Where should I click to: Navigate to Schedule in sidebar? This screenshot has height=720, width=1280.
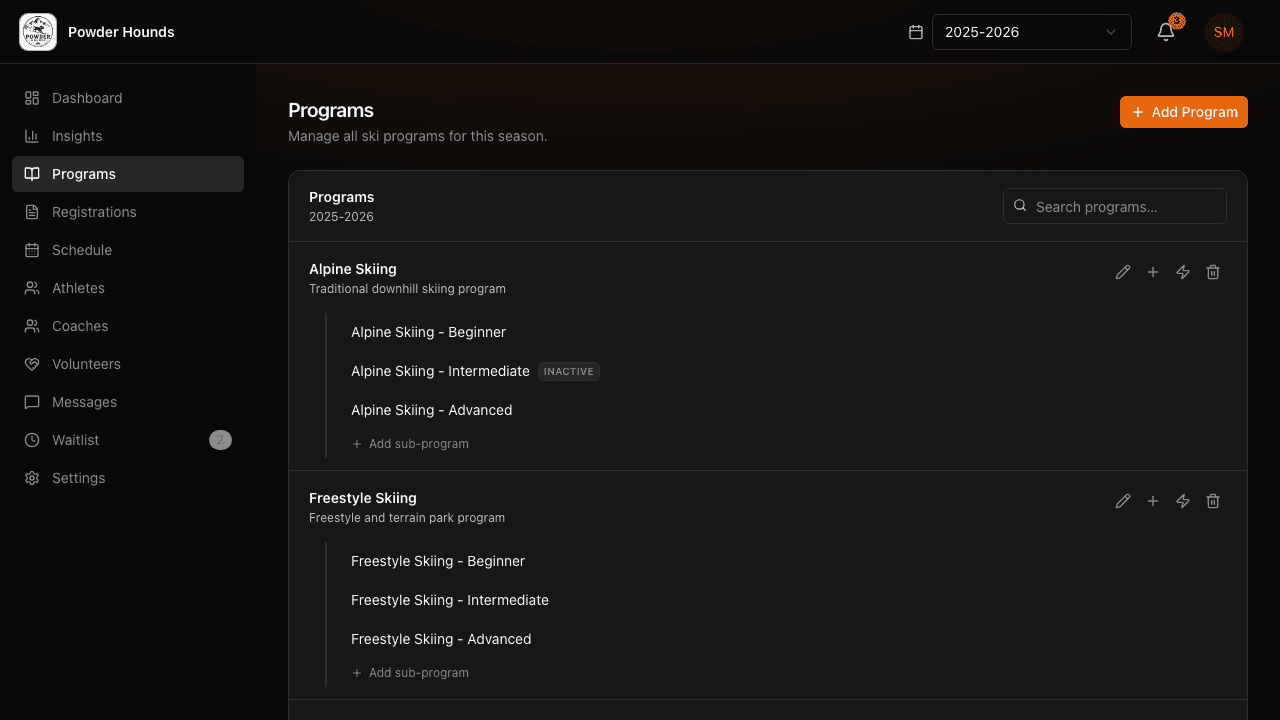(x=128, y=250)
